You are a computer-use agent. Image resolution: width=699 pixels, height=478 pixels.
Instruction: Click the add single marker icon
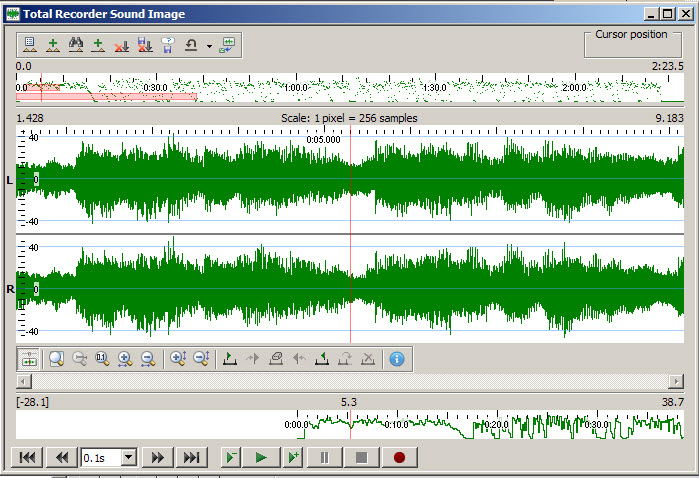point(98,45)
